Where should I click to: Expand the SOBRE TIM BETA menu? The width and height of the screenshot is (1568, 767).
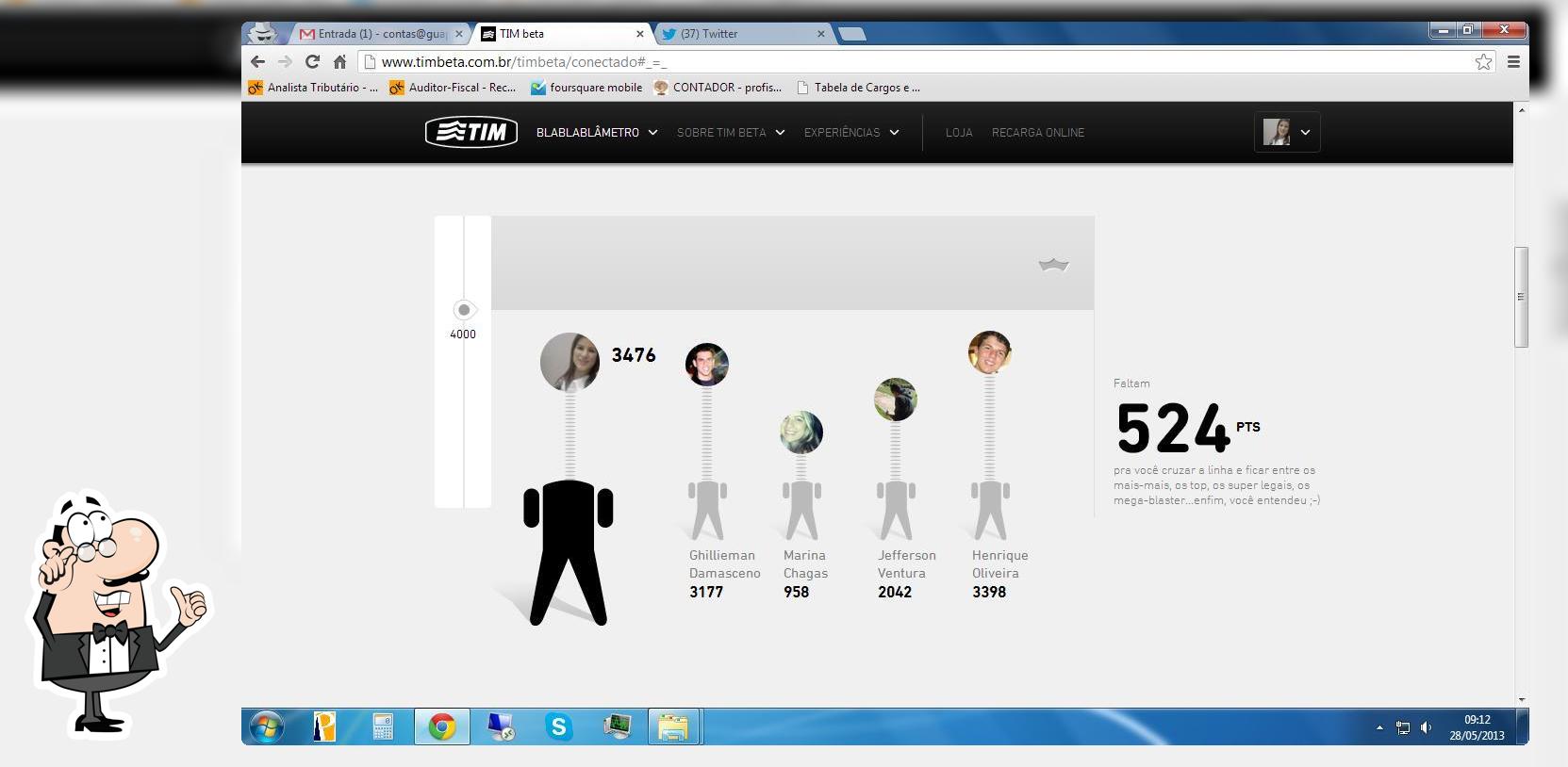click(x=731, y=133)
